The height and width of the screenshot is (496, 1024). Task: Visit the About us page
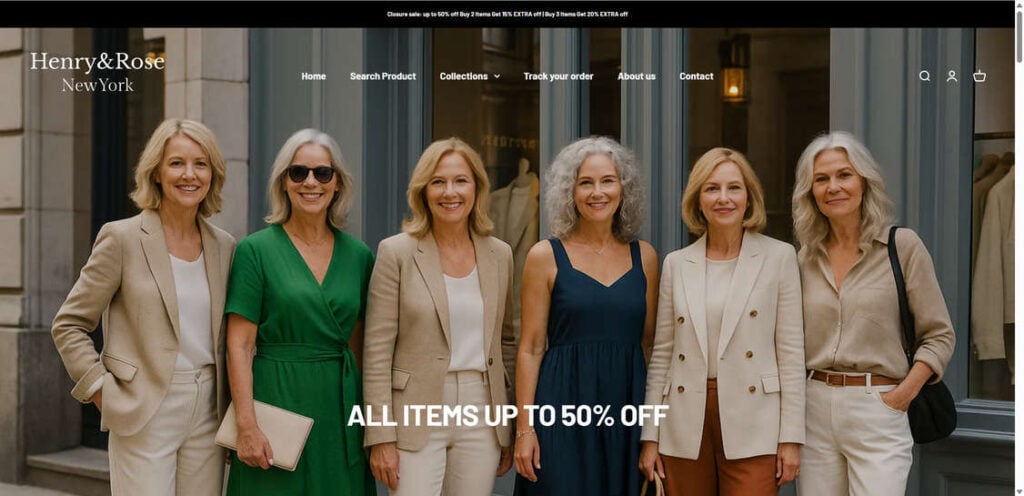(x=637, y=76)
